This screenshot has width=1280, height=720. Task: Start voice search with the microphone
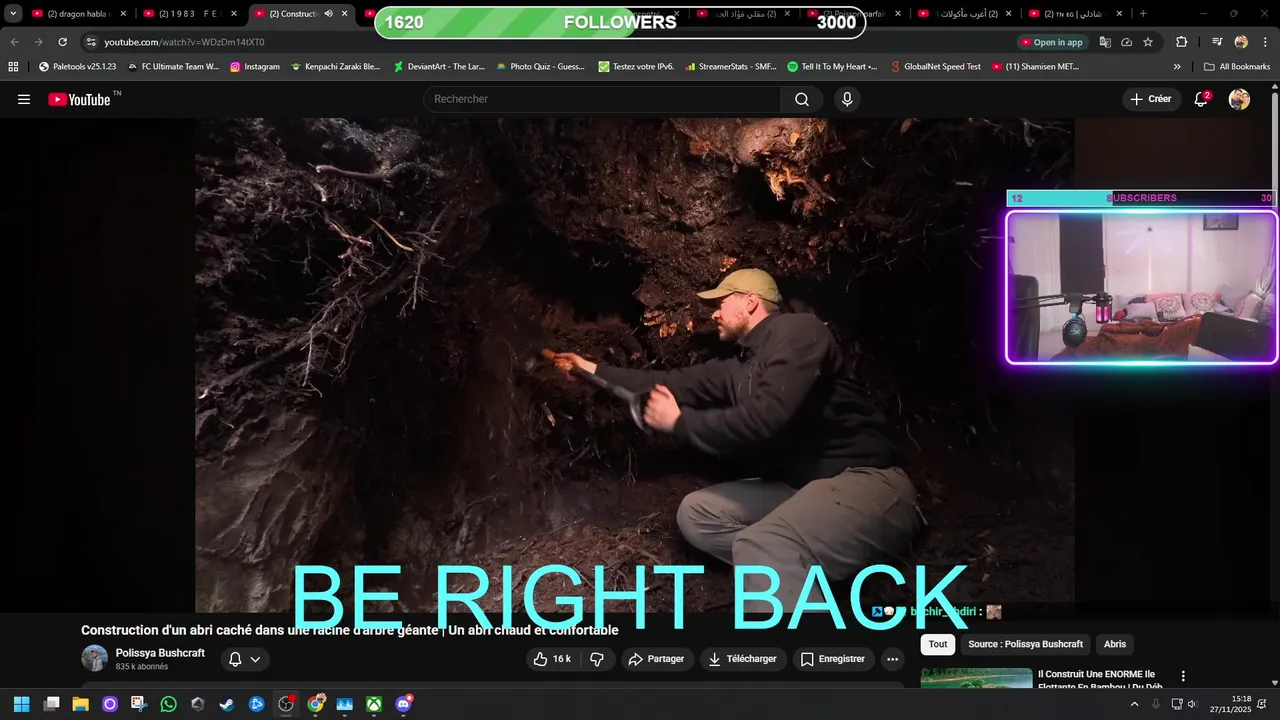(x=847, y=99)
